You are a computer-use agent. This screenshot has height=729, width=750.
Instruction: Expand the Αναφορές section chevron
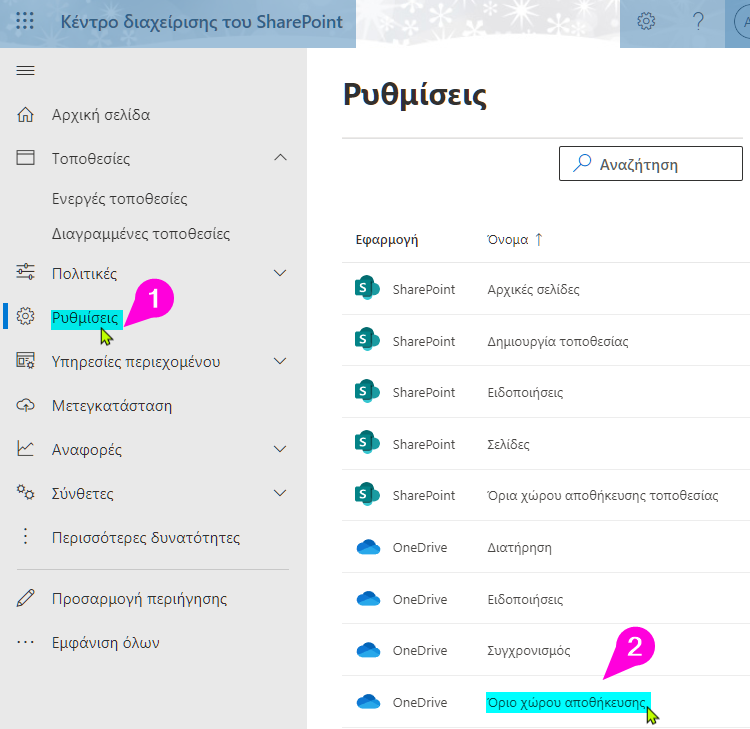pyautogui.click(x=280, y=450)
